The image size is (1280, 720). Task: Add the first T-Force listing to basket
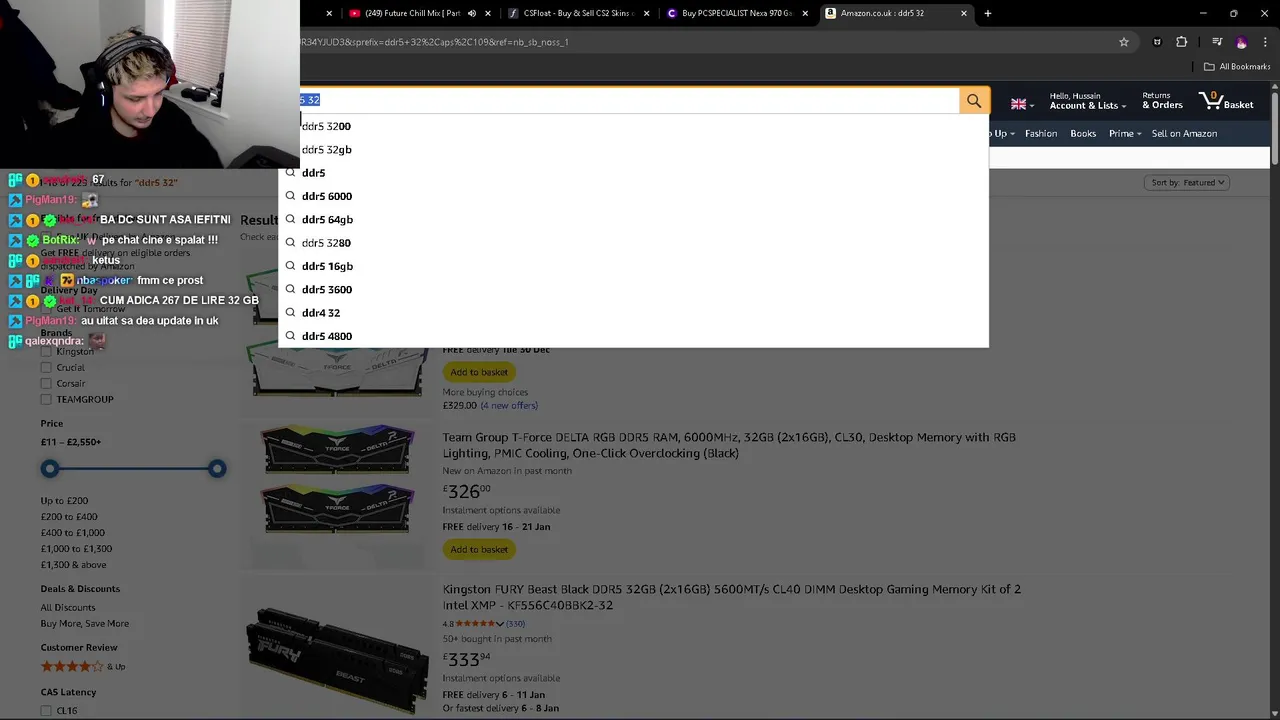479,372
